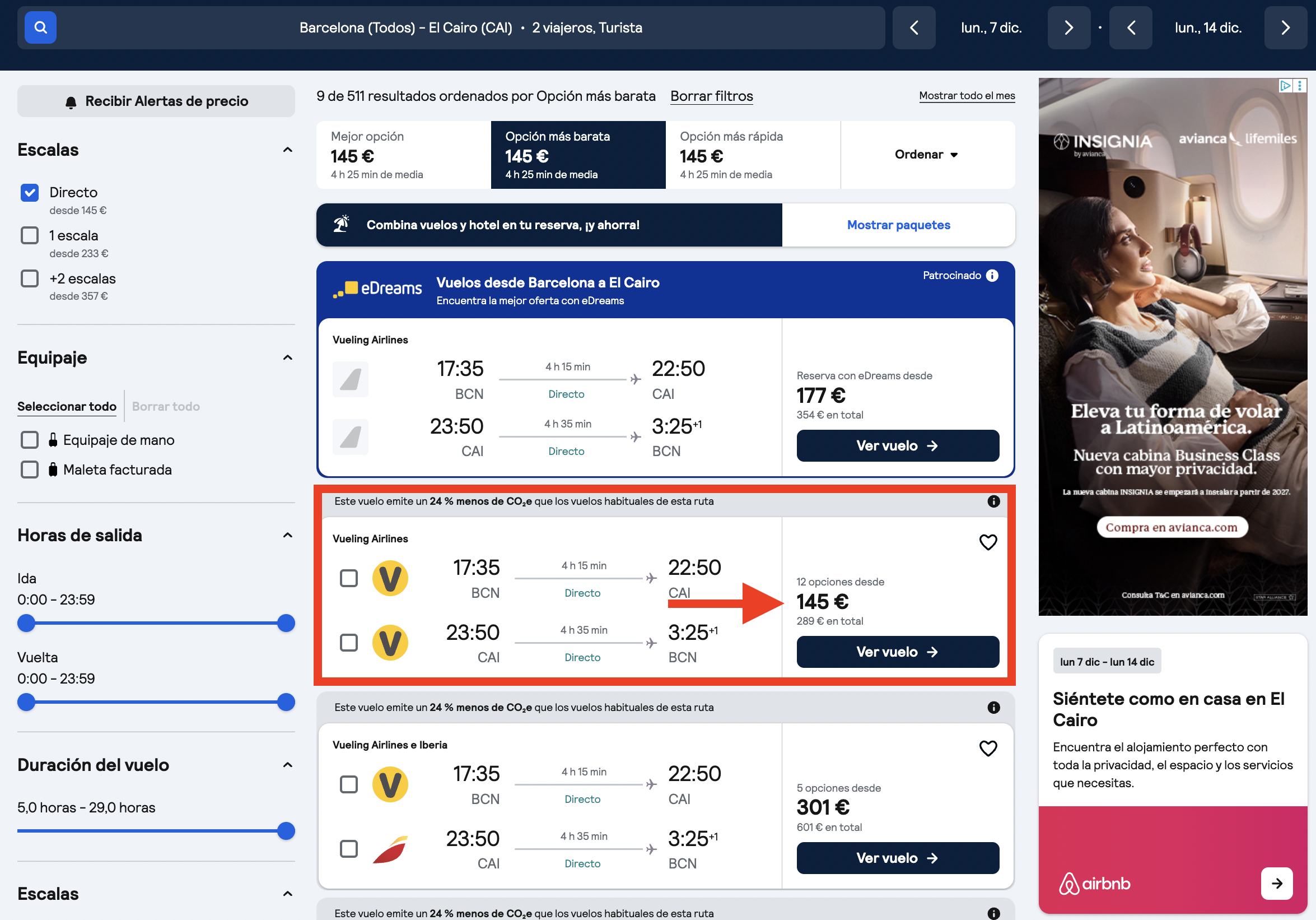The height and width of the screenshot is (920, 1316).
Task: Switch to Opción más rápida tab
Action: click(753, 155)
